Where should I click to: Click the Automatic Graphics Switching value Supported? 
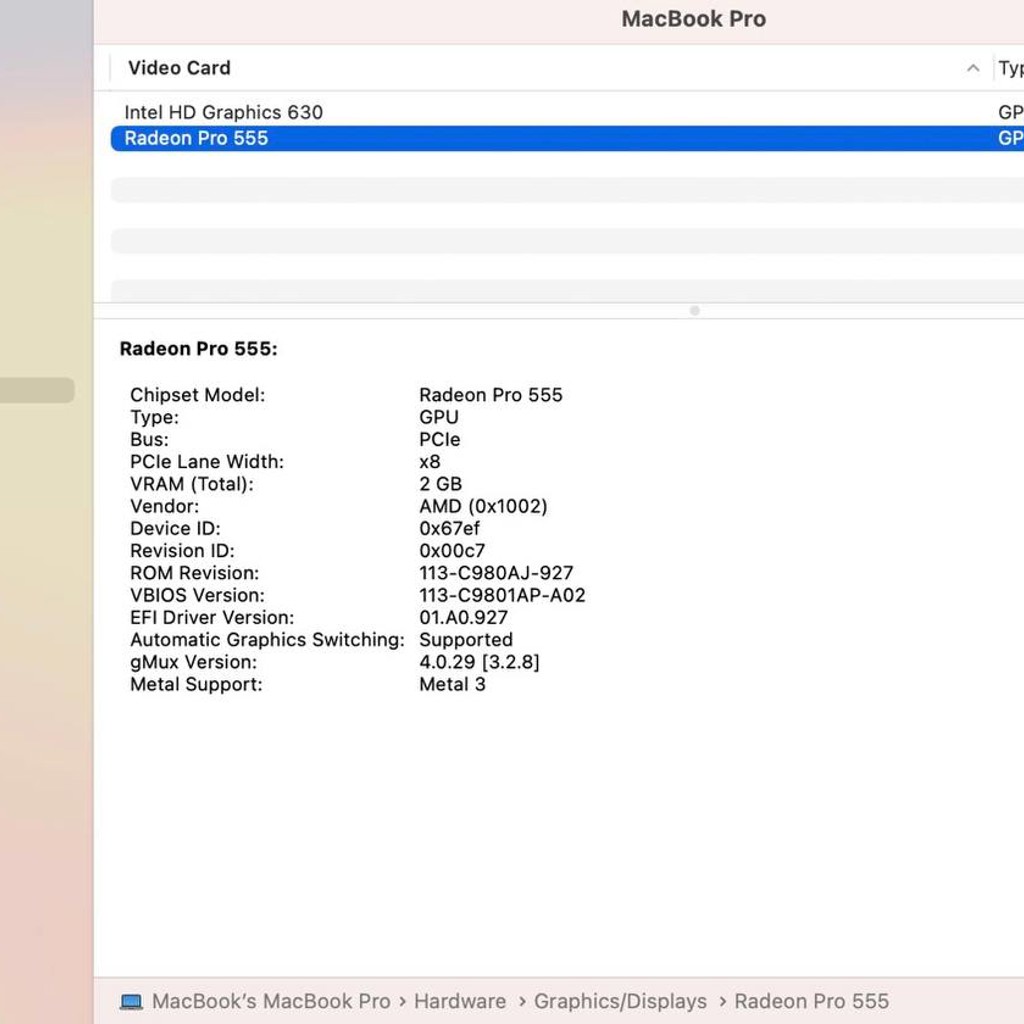point(466,640)
